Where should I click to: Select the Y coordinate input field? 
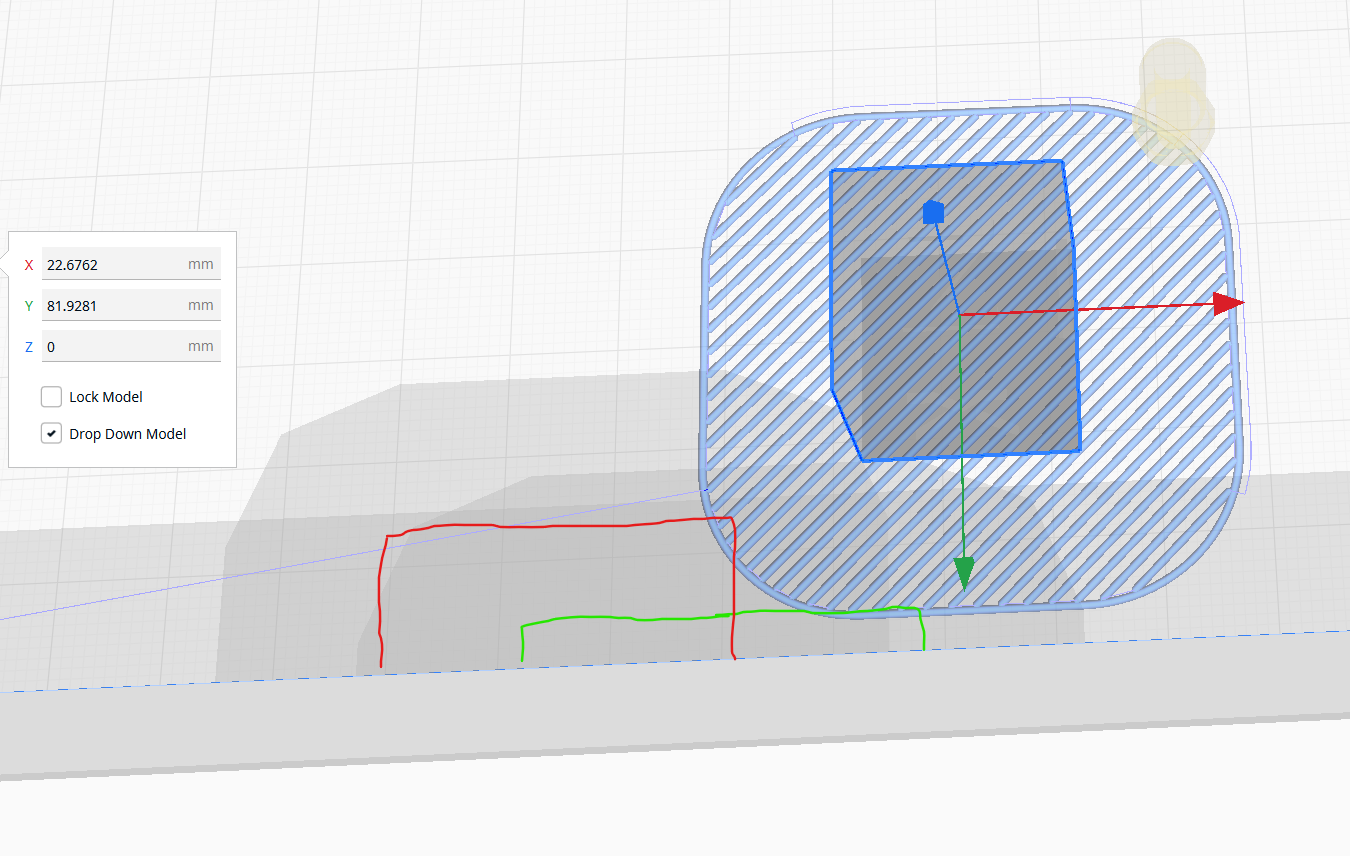point(130,305)
